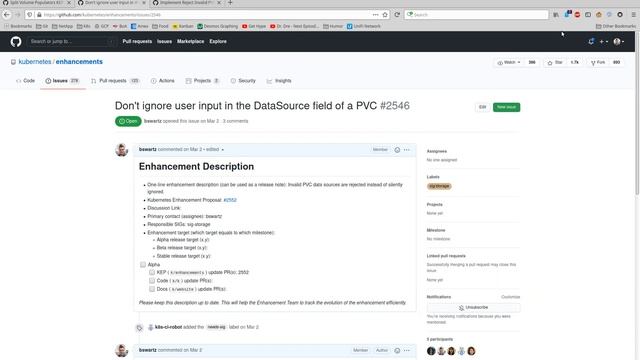
Task: Click the Customize notifications link
Action: point(510,297)
